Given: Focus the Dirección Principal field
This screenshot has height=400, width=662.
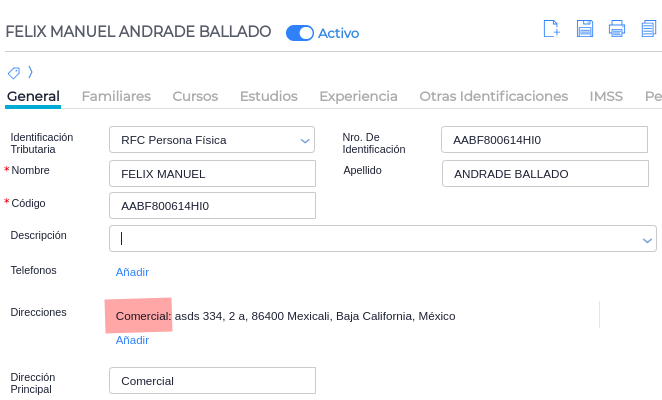Looking at the screenshot, I should pos(212,381).
